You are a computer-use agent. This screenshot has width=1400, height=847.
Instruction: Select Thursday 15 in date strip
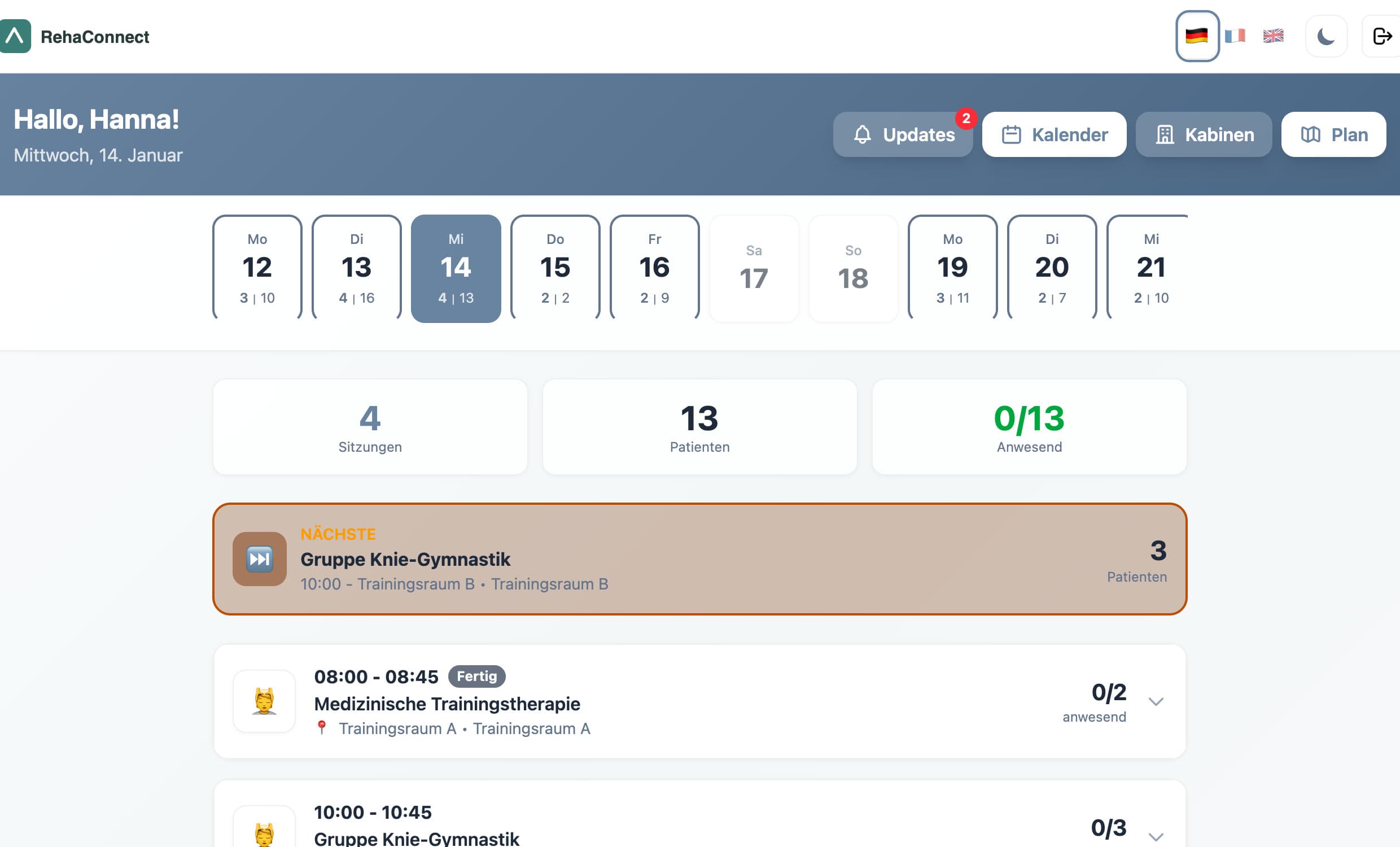555,268
